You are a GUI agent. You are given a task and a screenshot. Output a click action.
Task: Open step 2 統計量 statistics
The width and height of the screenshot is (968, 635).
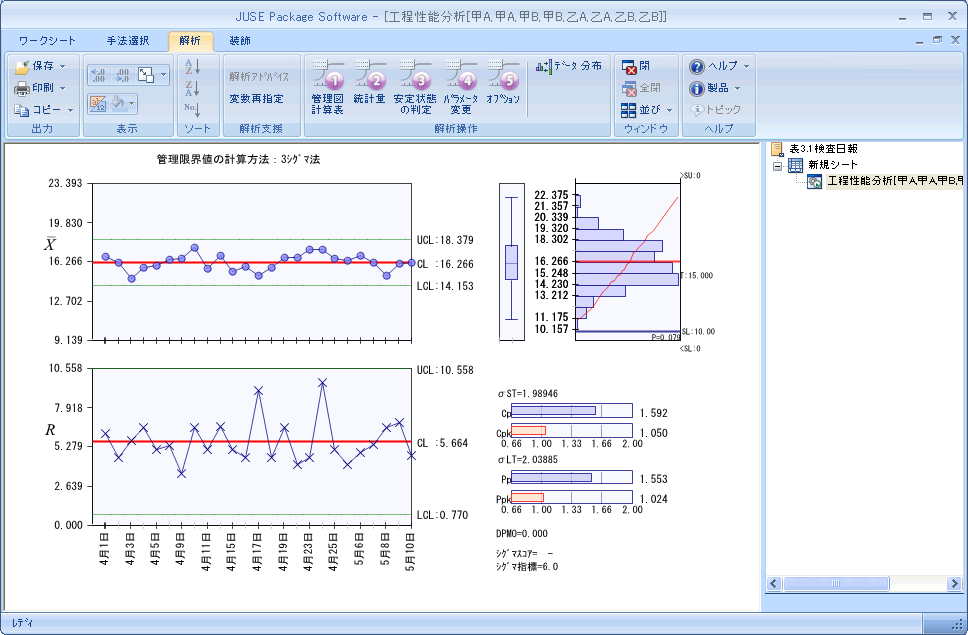tap(369, 88)
